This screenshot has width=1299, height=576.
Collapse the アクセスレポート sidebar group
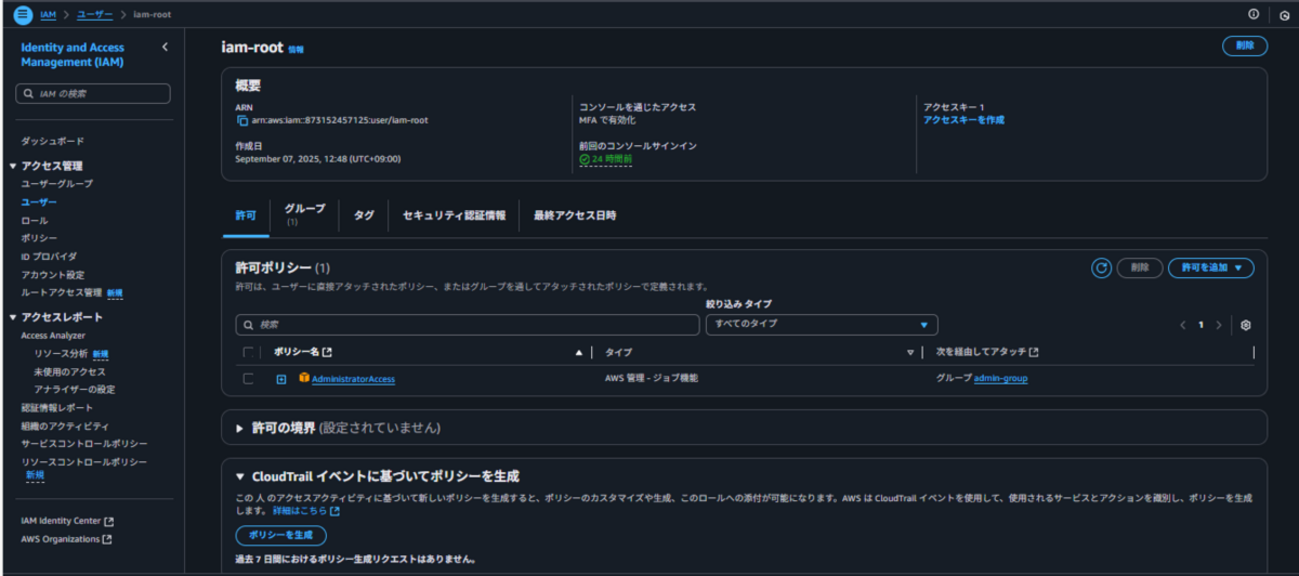[x=13, y=317]
